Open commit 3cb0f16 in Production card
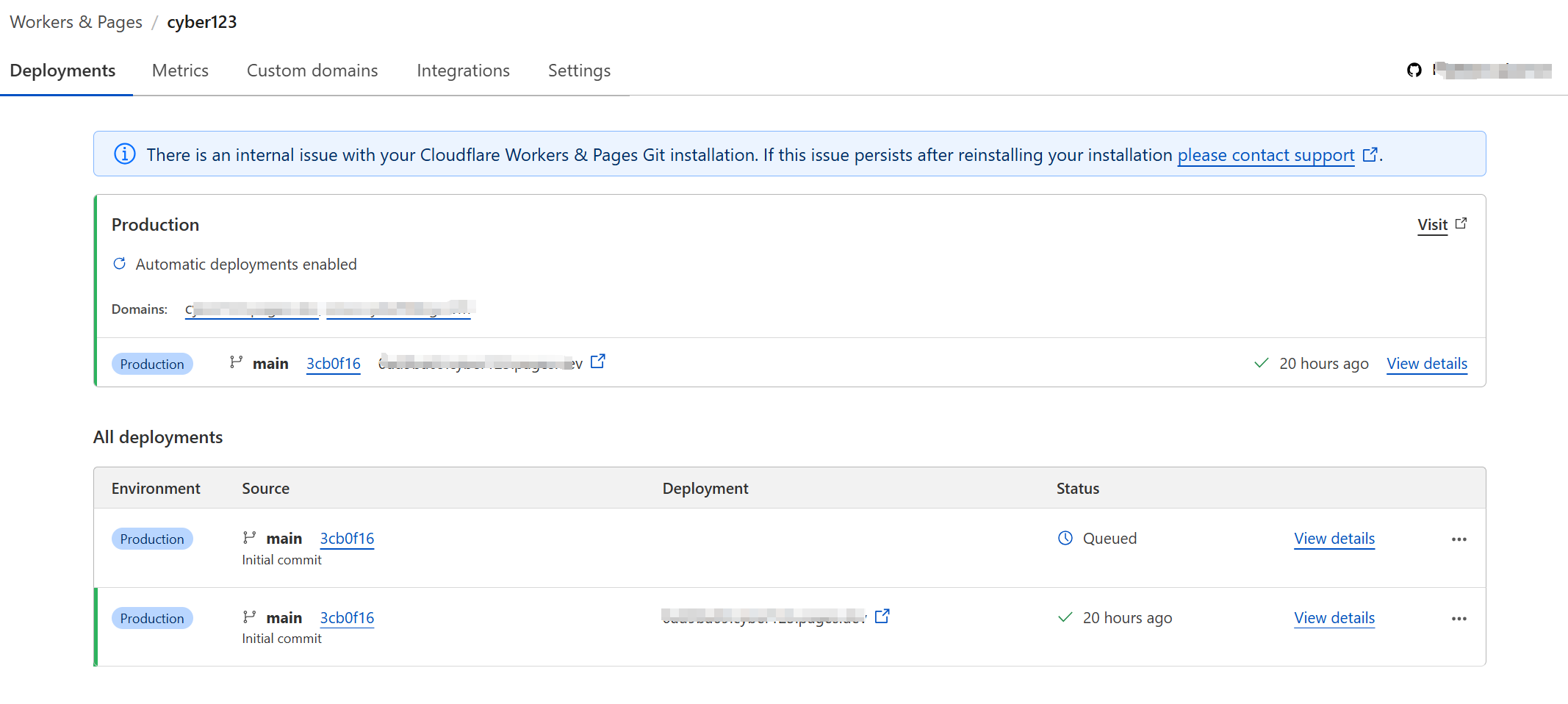1568x704 pixels. tap(333, 364)
